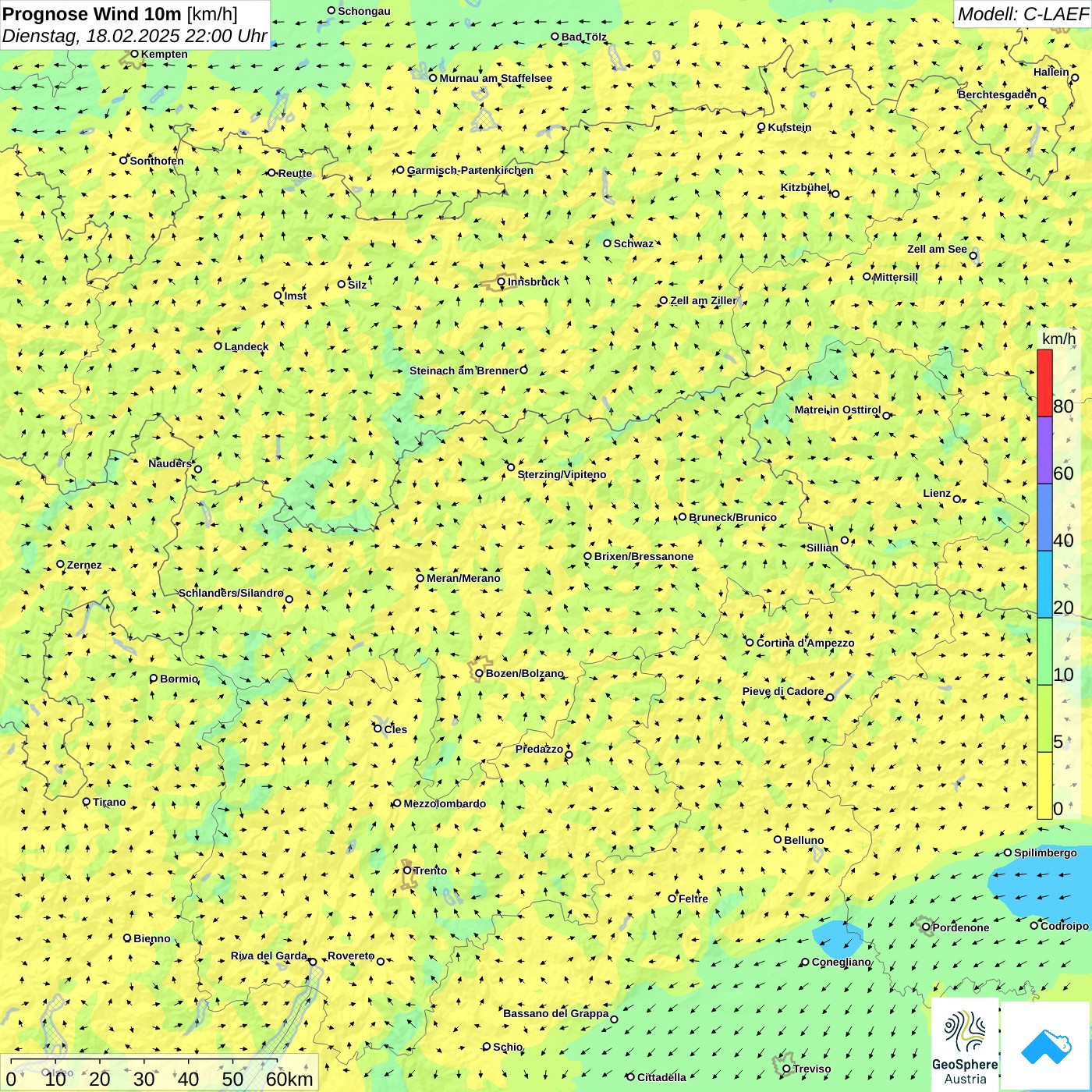Select the Bruneck/Brunico label
The height and width of the screenshot is (1092, 1092).
pyautogui.click(x=732, y=517)
